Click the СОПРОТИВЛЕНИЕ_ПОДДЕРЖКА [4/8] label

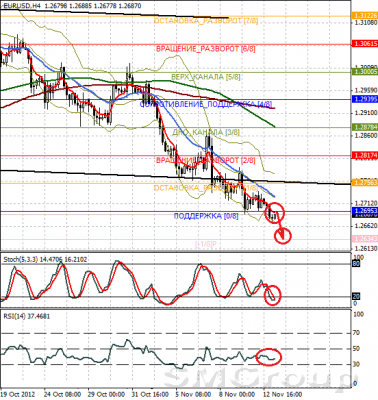(x=206, y=104)
